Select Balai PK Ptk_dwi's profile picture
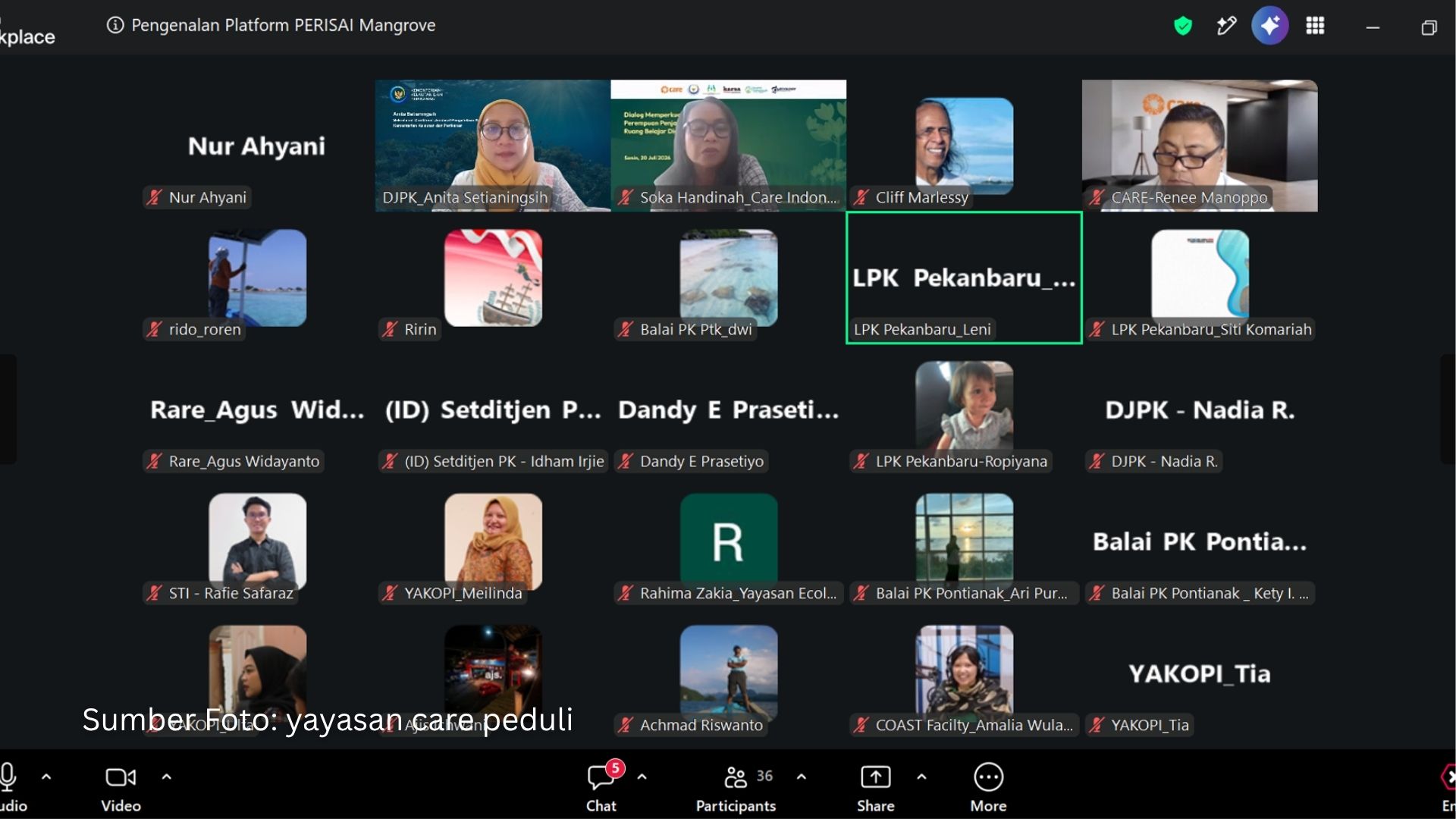 729,278
